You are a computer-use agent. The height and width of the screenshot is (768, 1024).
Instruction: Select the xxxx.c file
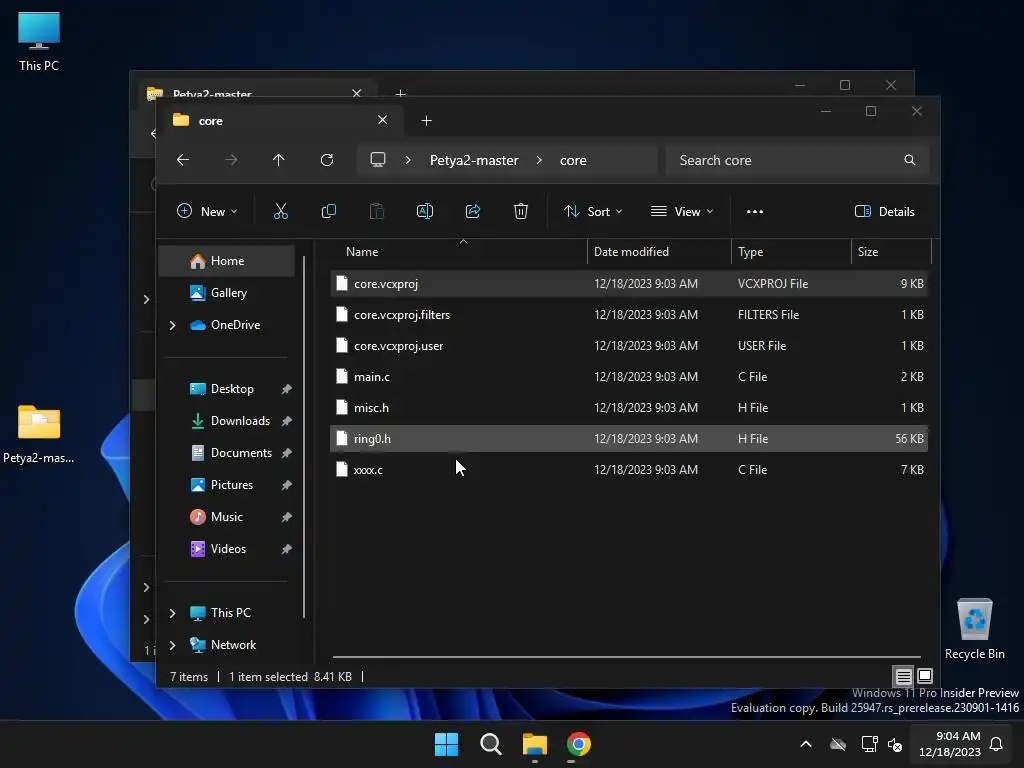point(628,470)
